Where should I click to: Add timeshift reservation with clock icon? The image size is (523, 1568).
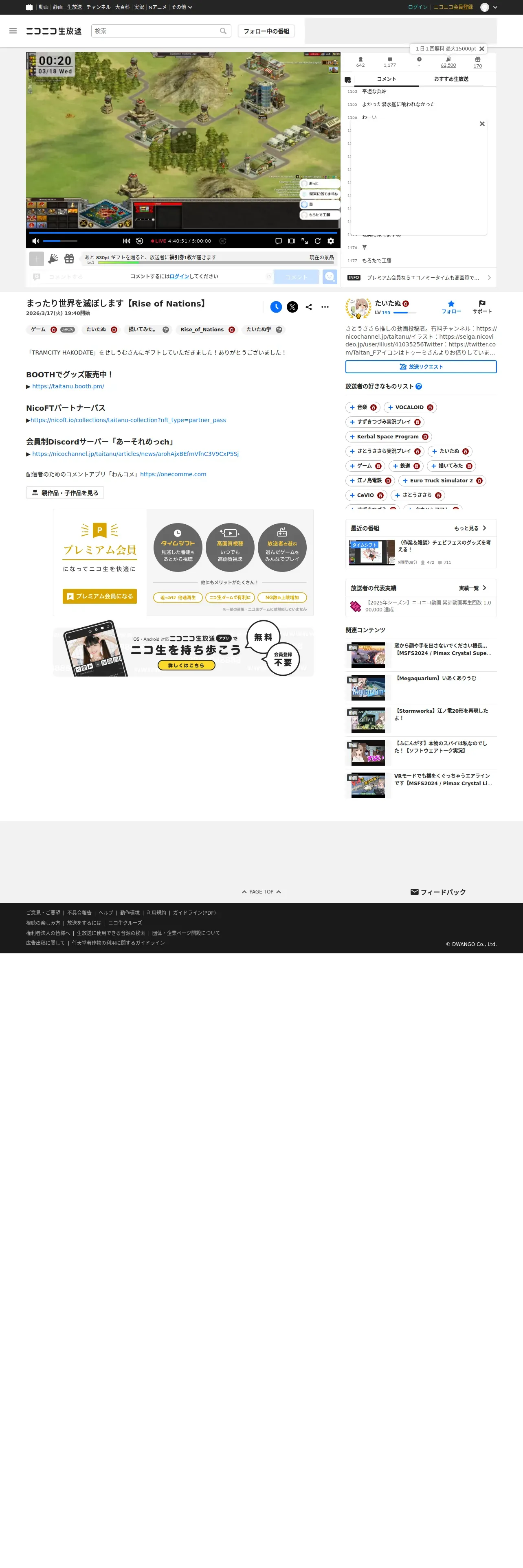[276, 307]
